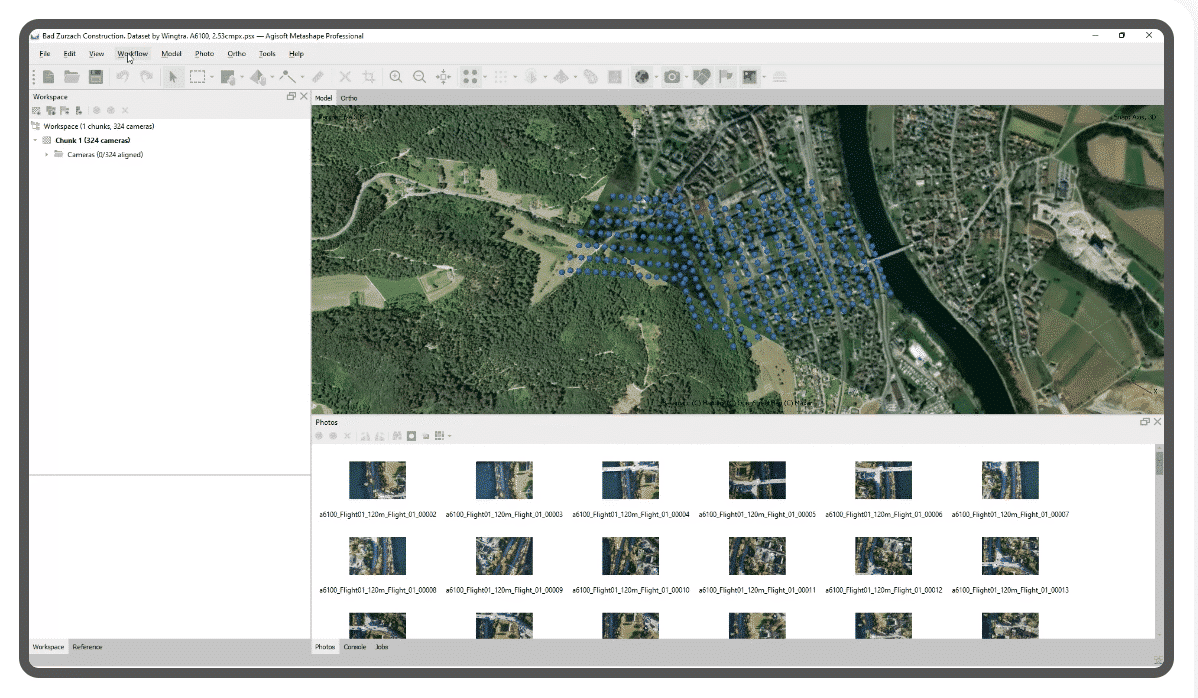Toggle Show images icon in toolbar
The image size is (1198, 698).
[x=750, y=76]
